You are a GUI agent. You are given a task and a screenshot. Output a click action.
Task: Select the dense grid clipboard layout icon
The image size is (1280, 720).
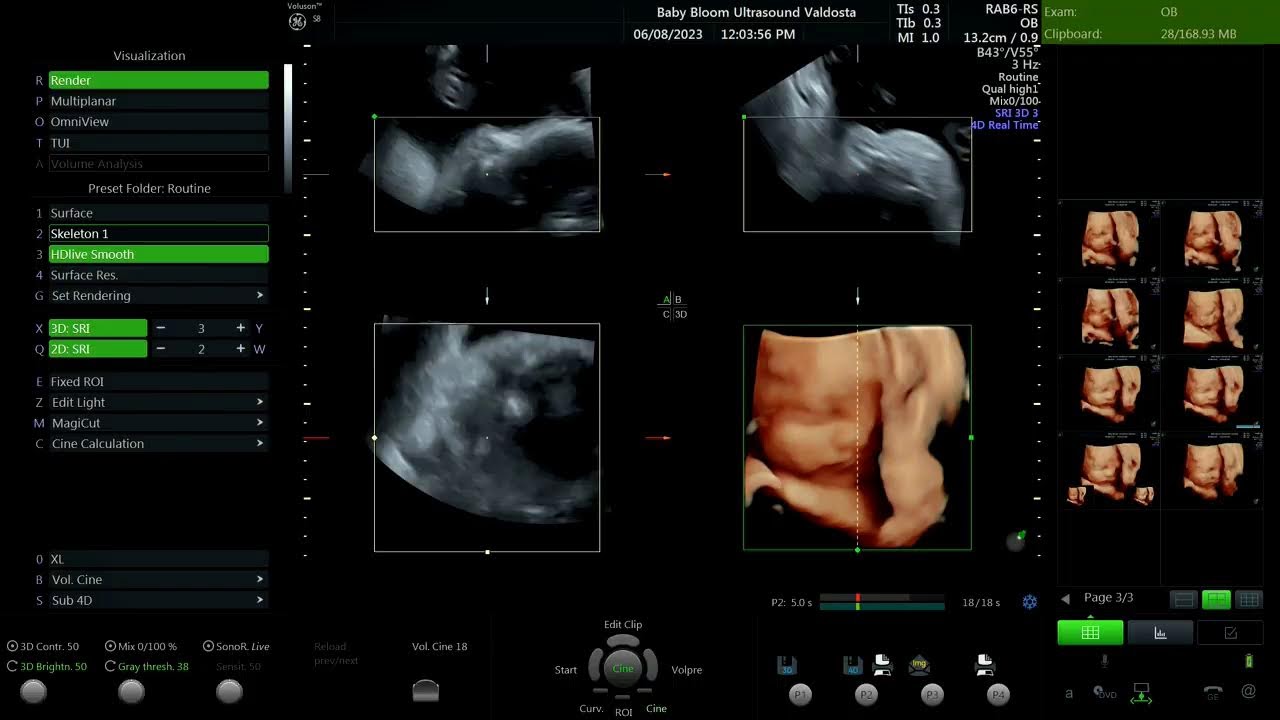1248,600
